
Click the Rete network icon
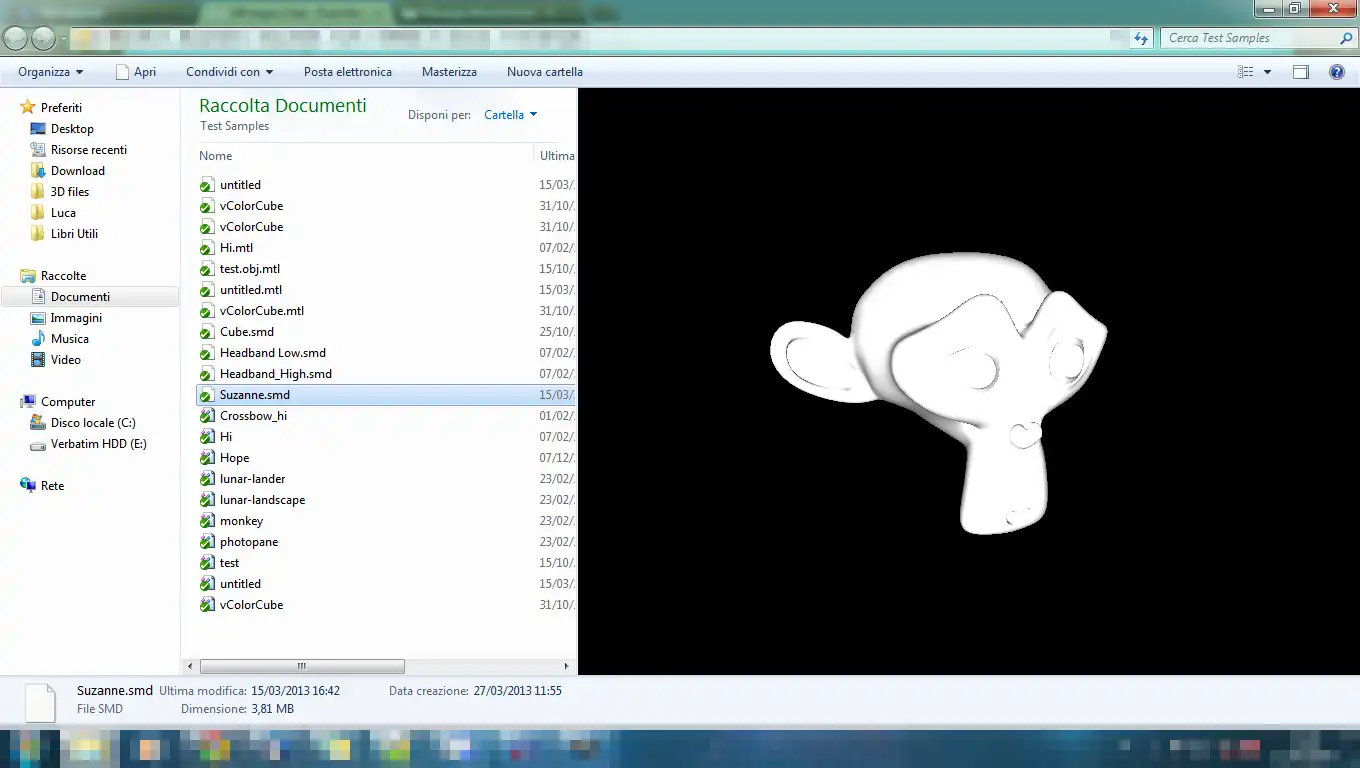pos(28,485)
